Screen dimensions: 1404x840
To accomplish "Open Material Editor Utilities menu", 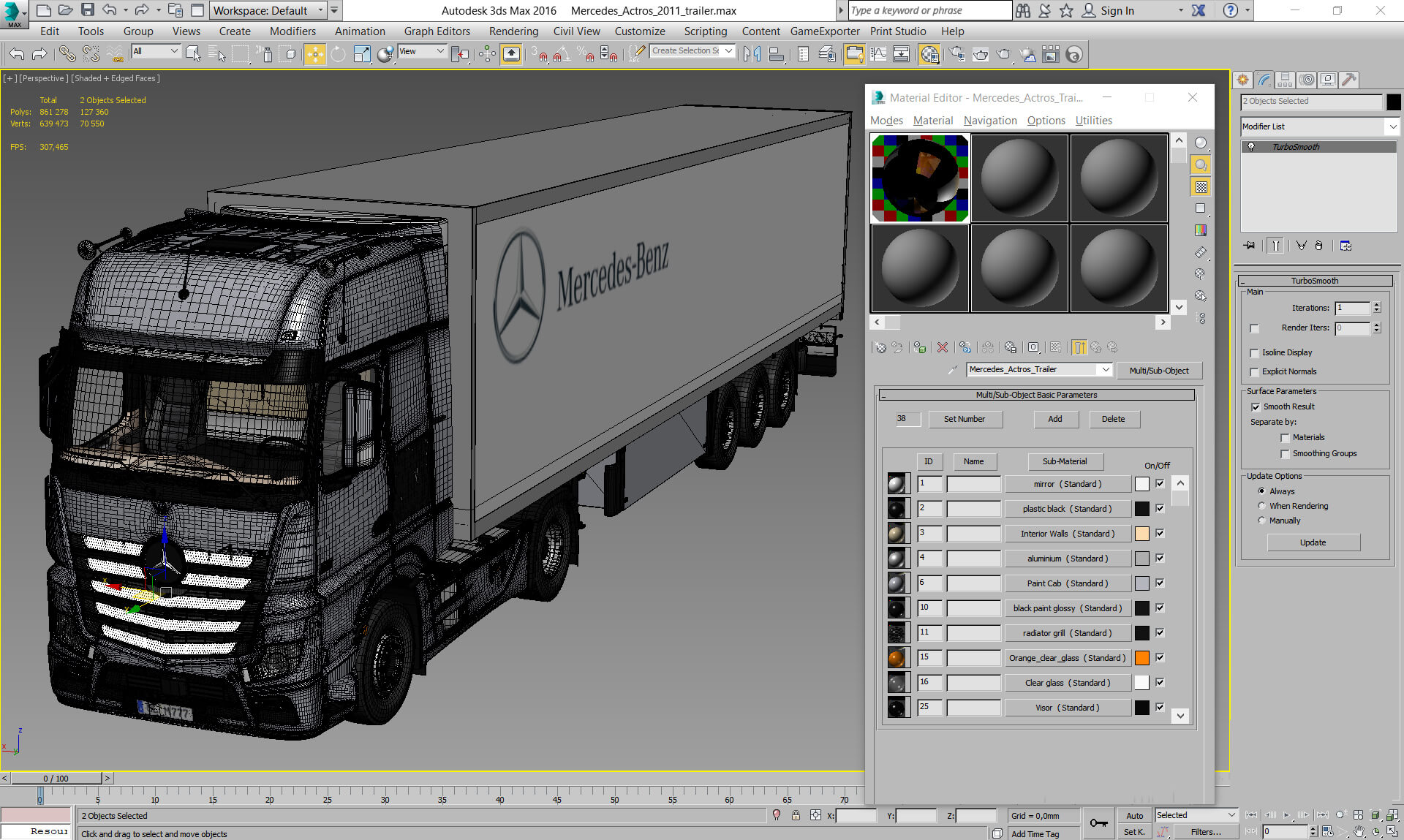I will click(x=1093, y=121).
